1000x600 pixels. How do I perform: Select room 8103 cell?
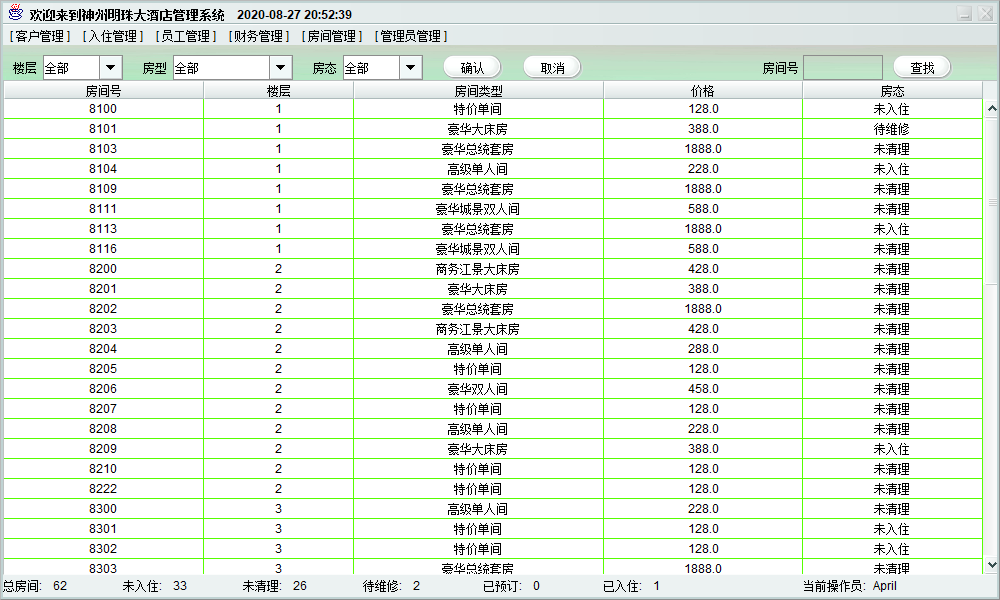tap(103, 149)
